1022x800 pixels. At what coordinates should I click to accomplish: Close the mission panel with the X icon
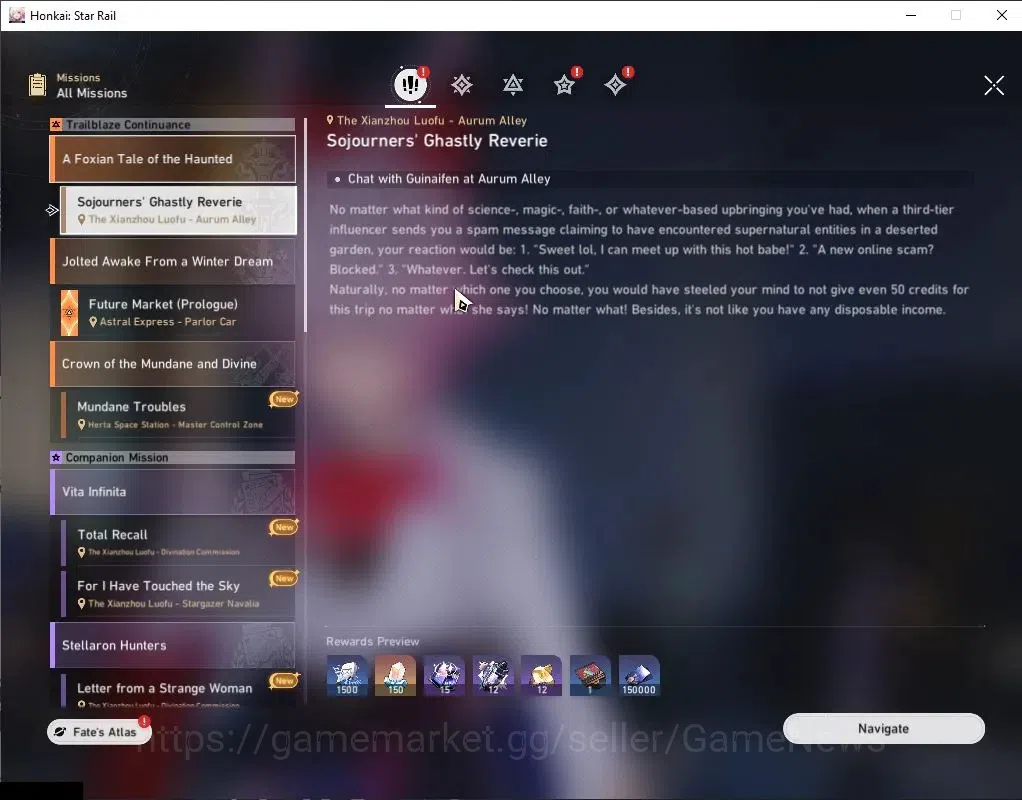(x=994, y=85)
